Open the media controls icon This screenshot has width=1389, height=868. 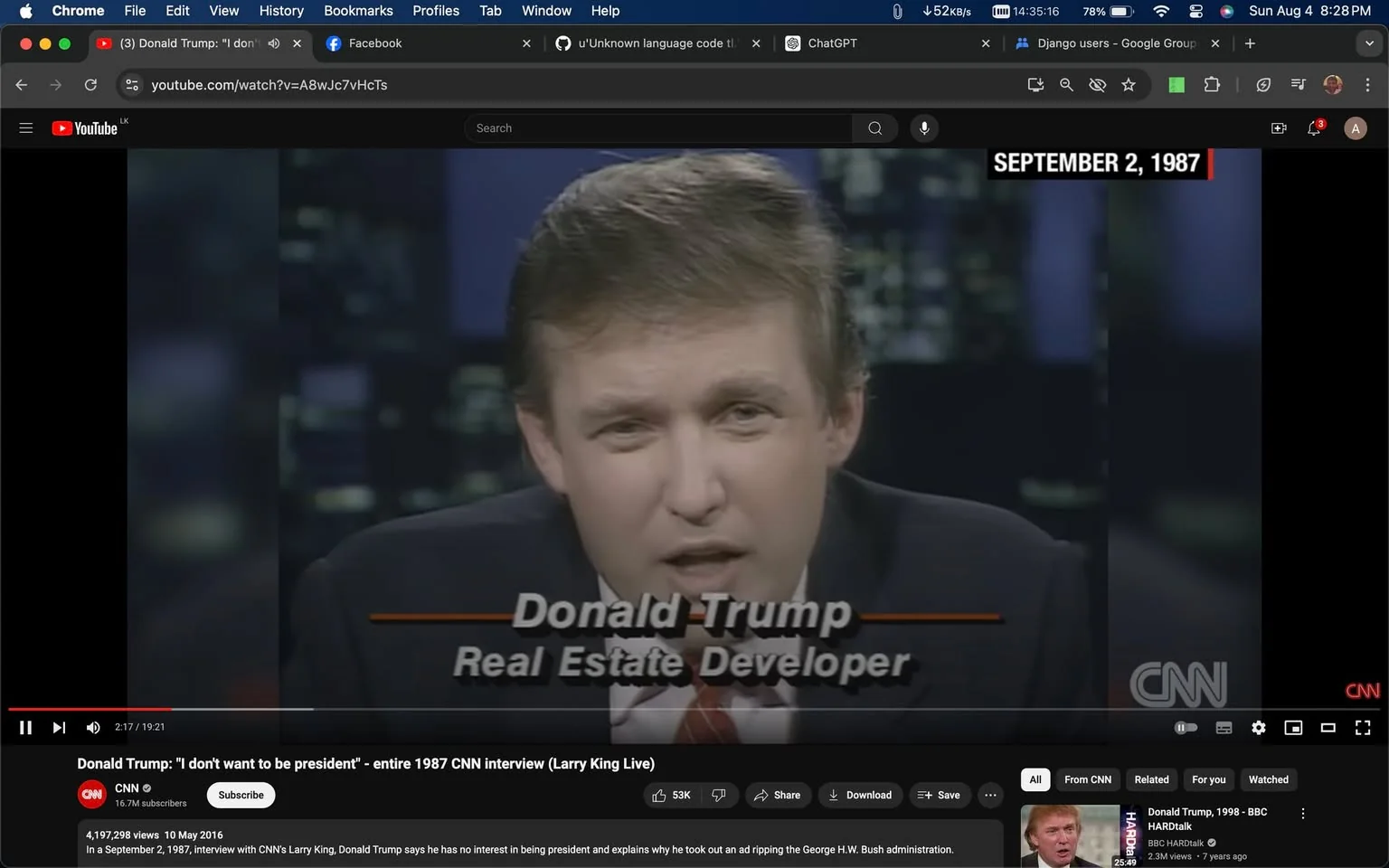click(1299, 85)
